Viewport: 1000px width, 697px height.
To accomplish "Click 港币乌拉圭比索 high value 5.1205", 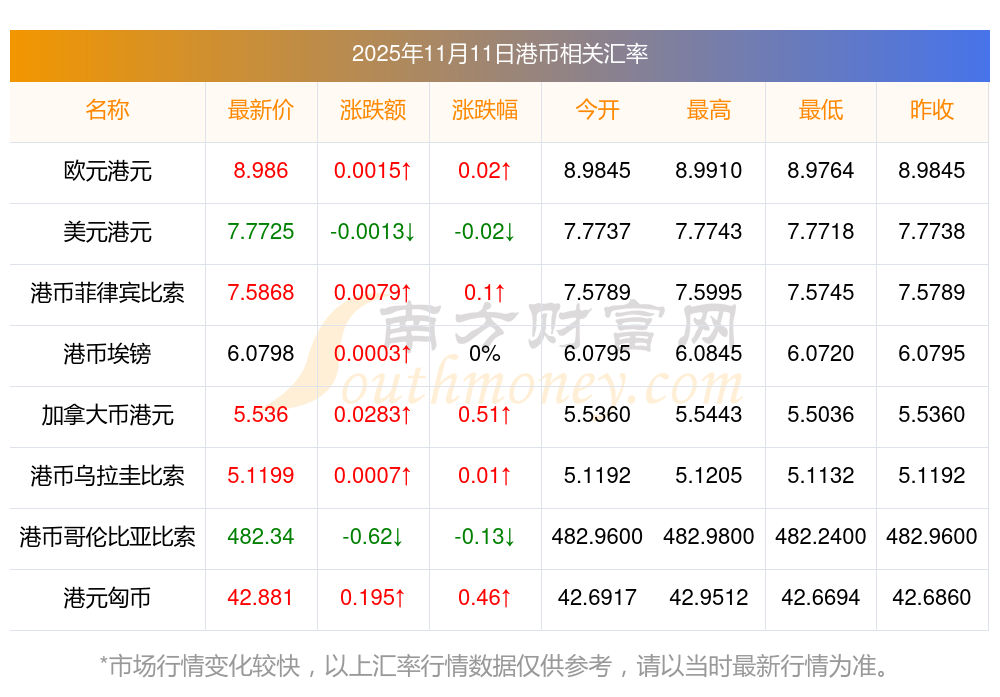I will 709,476.
